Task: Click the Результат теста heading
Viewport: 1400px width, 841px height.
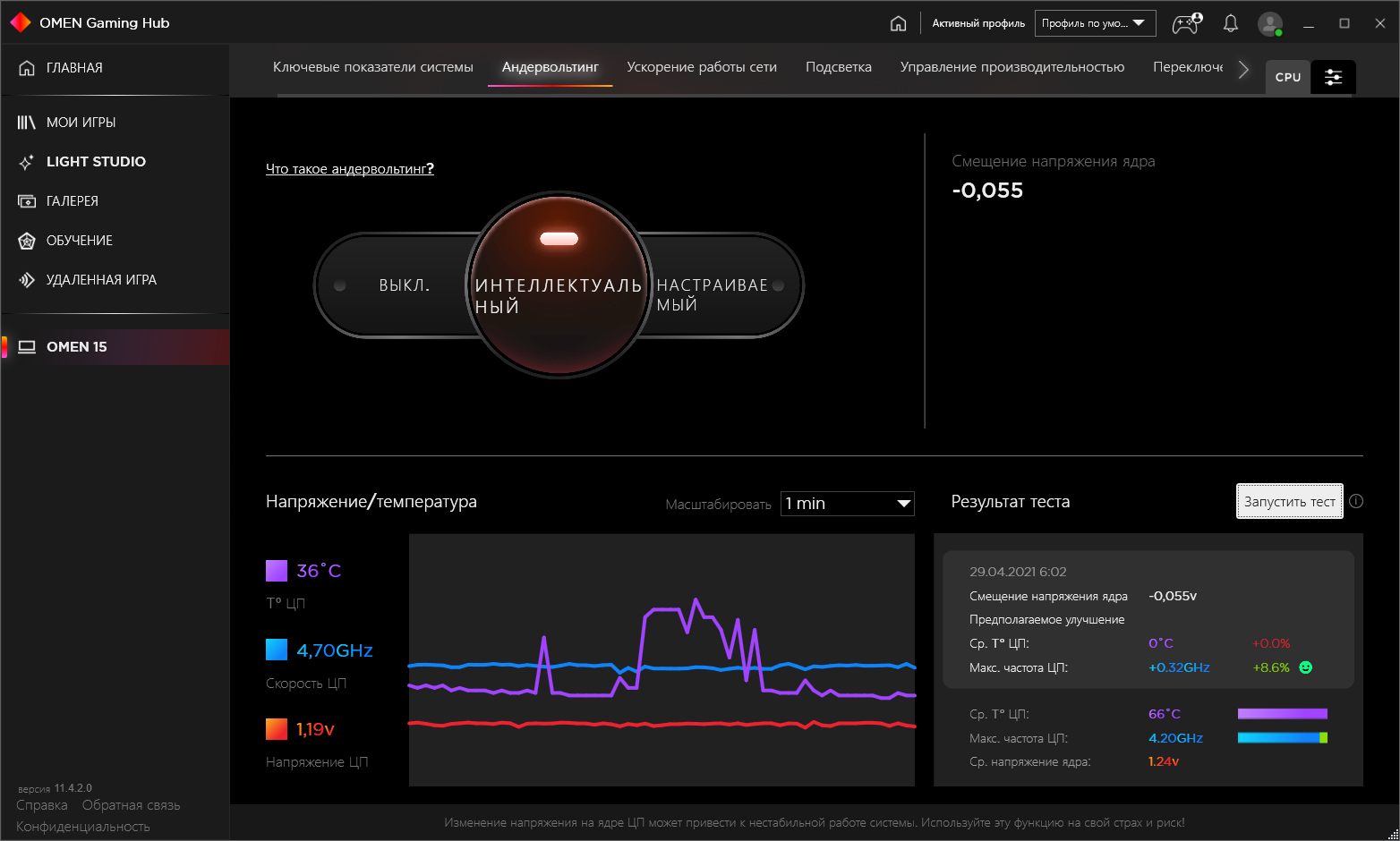Action: pos(1011,502)
